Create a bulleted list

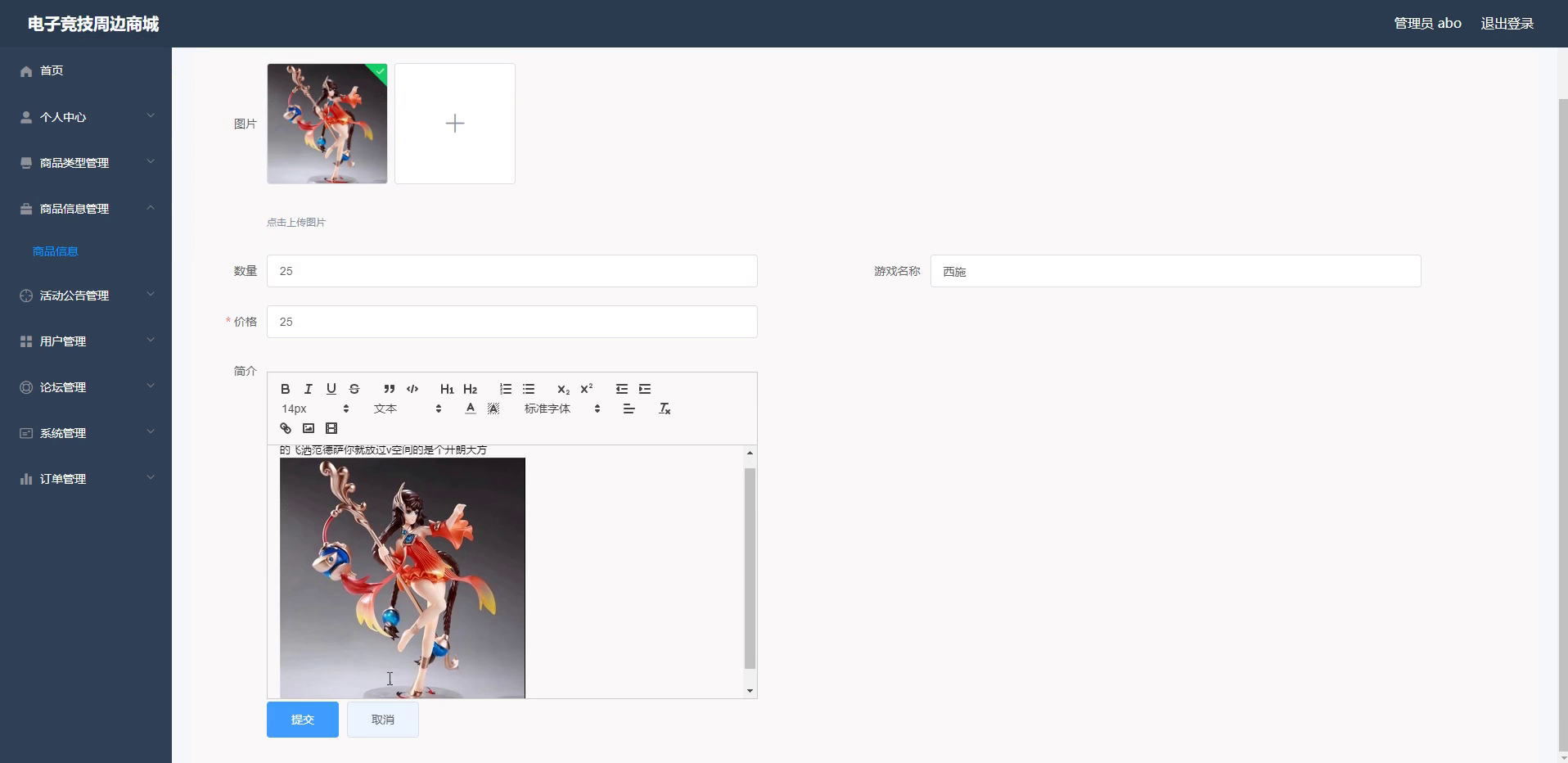pos(529,389)
